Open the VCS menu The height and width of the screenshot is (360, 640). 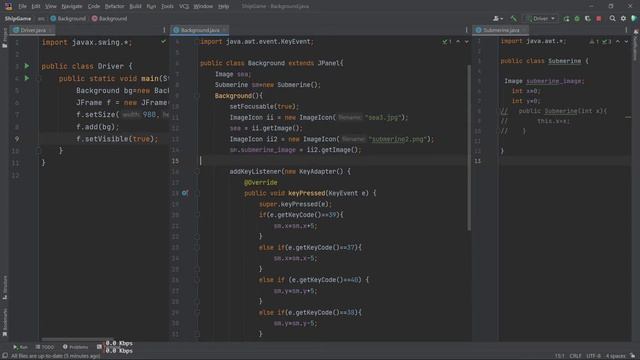(x=184, y=7)
